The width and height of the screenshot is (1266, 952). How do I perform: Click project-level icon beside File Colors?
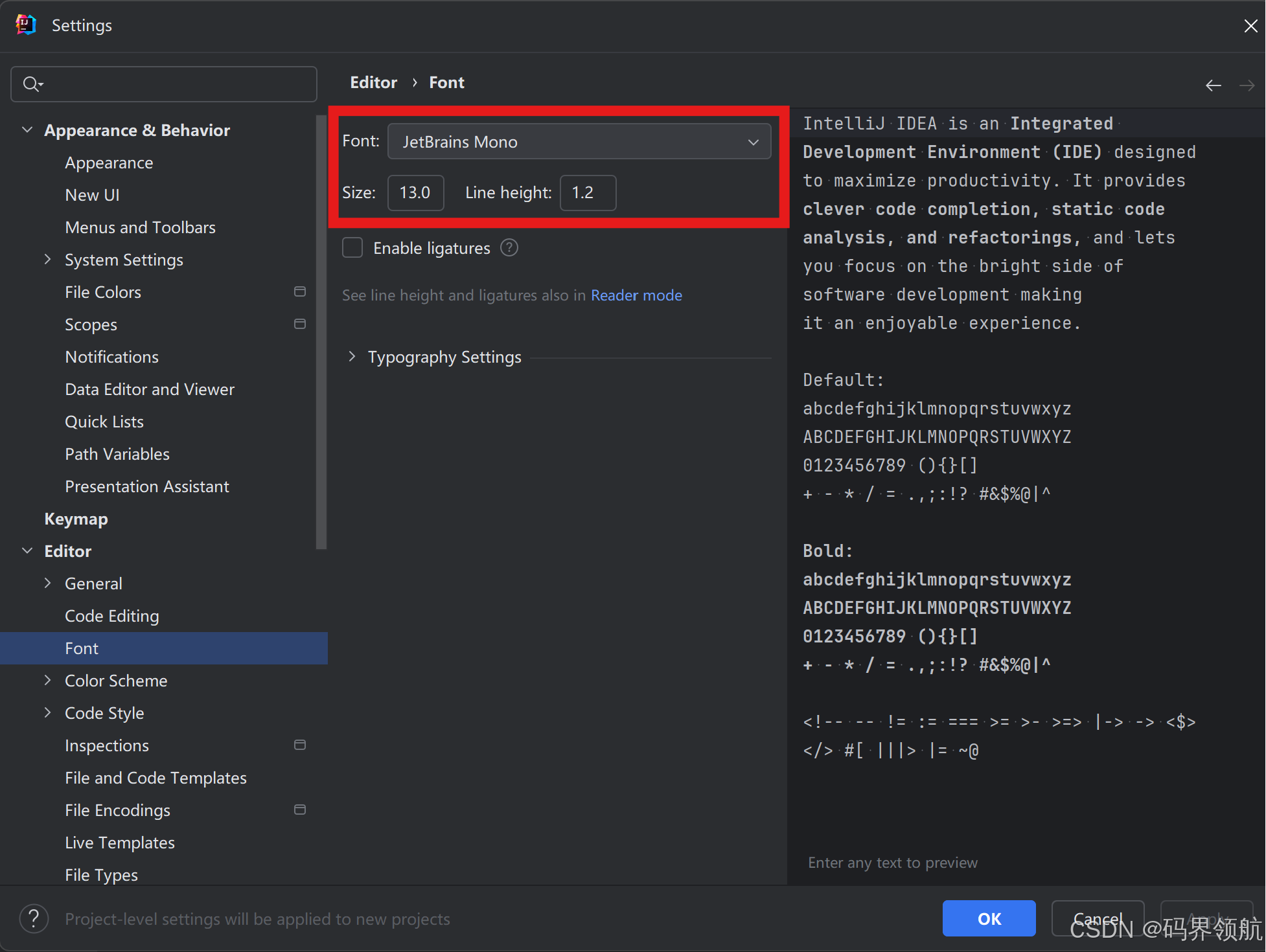299,291
